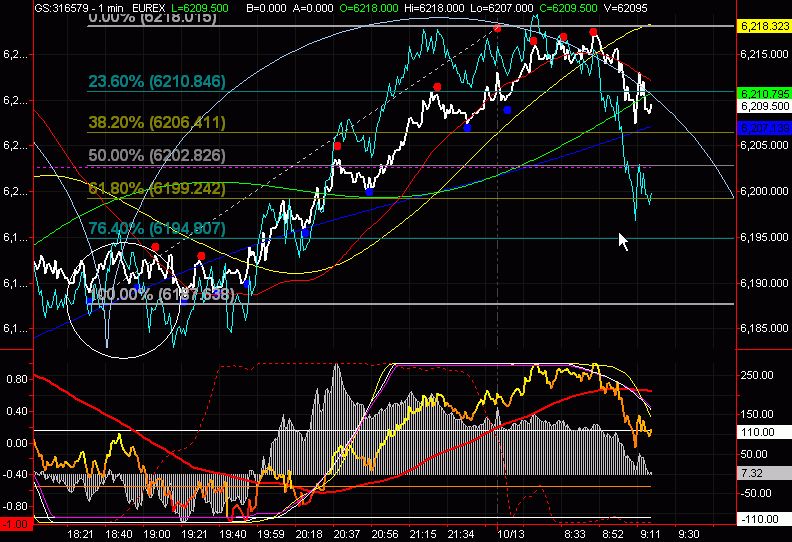Viewport: 792px width, 542px height.
Task: Click the 18:21 time axis label
Action: (80, 534)
